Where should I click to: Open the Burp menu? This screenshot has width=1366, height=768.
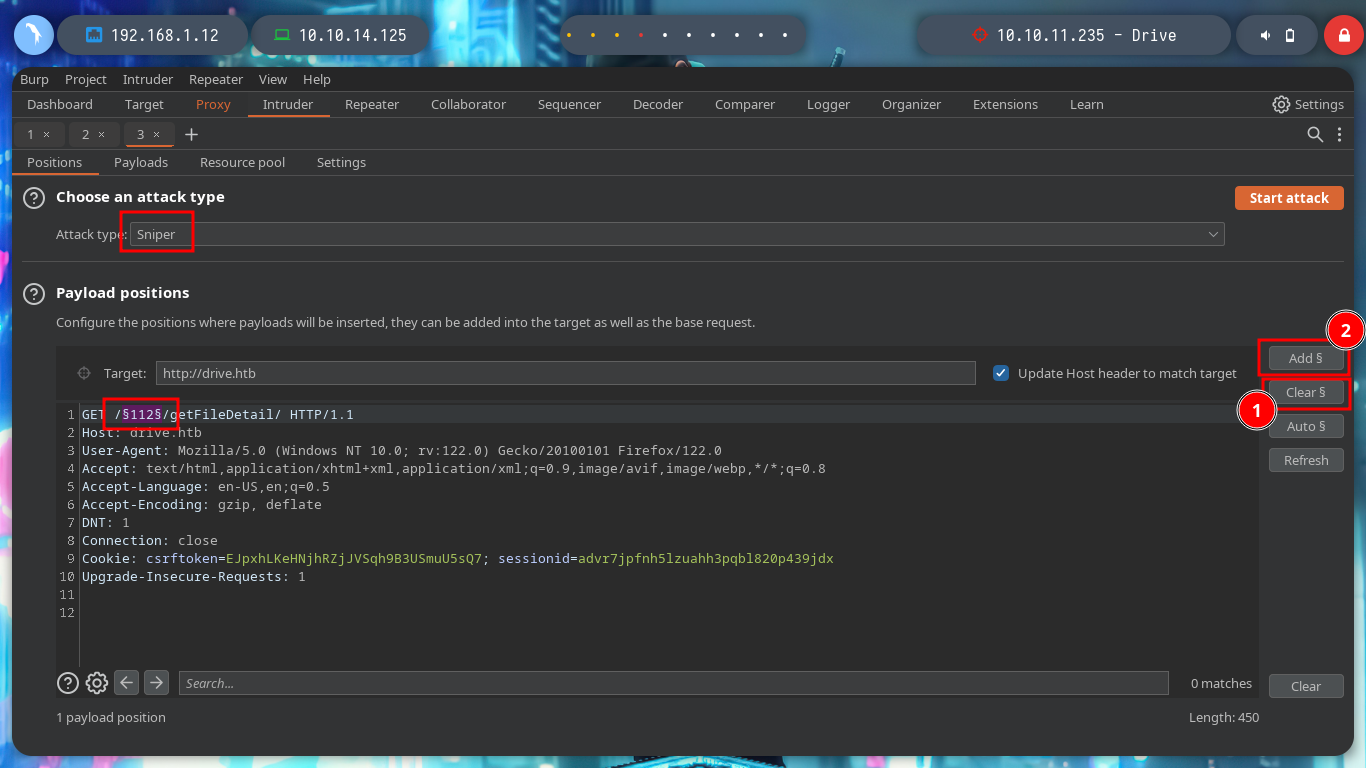point(34,79)
